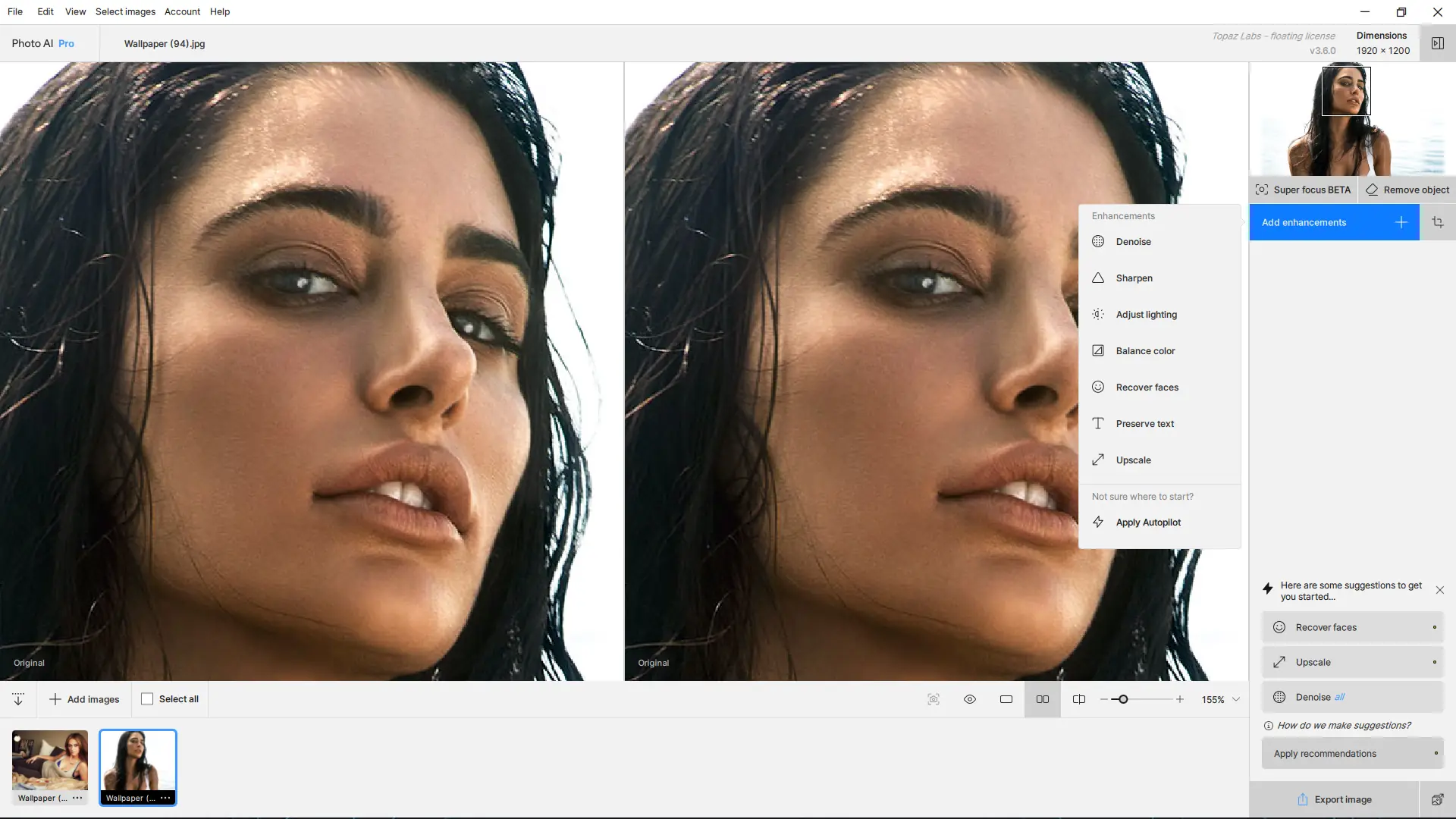Open export settings icon beside Export image
Image resolution: width=1456 pixels, height=819 pixels.
click(x=1437, y=799)
